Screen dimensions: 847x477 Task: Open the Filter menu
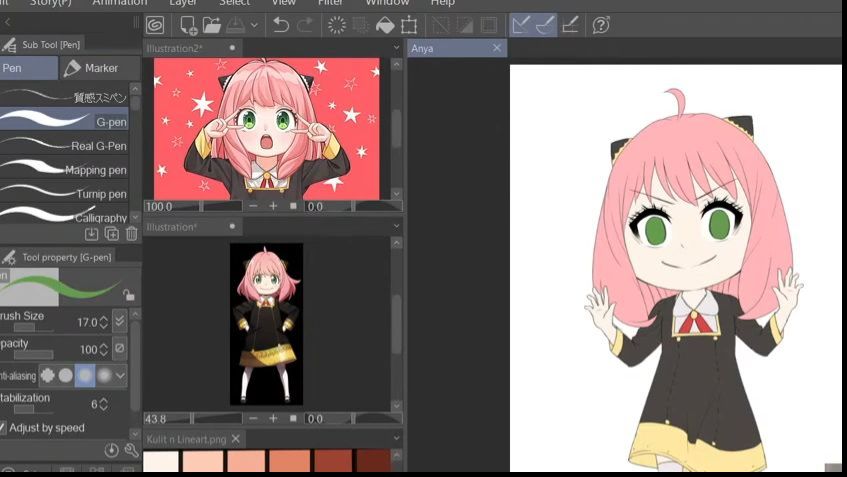(x=330, y=3)
